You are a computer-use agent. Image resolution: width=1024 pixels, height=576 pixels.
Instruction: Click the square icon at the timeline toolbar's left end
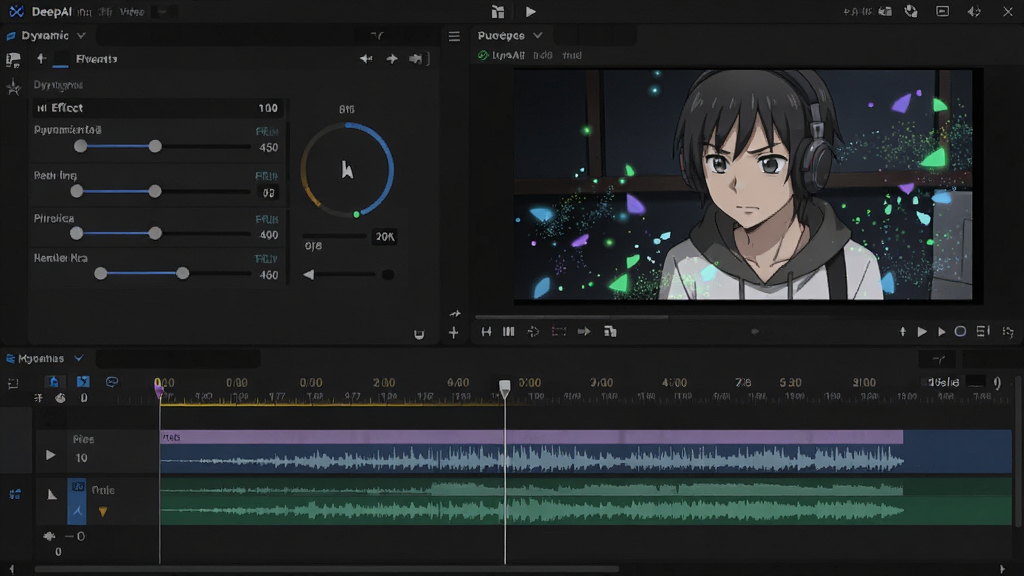point(13,384)
